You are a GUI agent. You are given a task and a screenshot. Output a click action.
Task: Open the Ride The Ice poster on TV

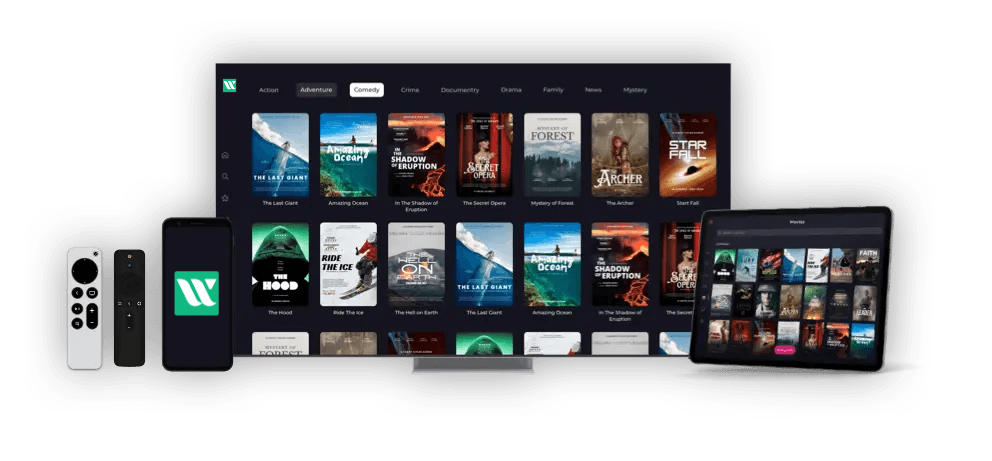click(x=348, y=264)
